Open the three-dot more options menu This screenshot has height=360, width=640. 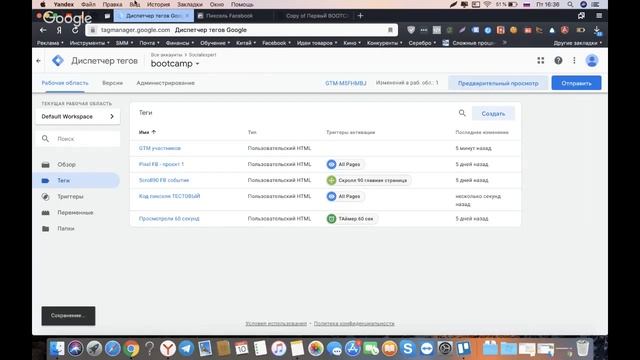(x=574, y=60)
